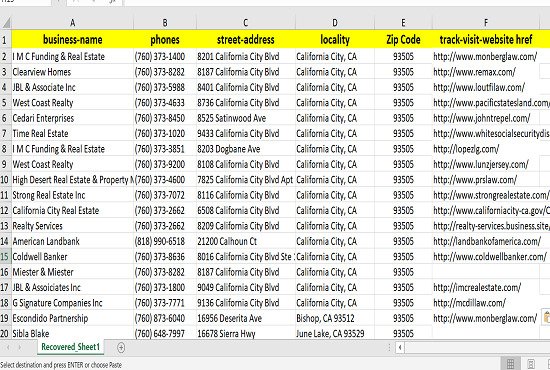Select the Escondido Partnership cell
Image resolution: width=550 pixels, height=370 pixels.
point(73,318)
